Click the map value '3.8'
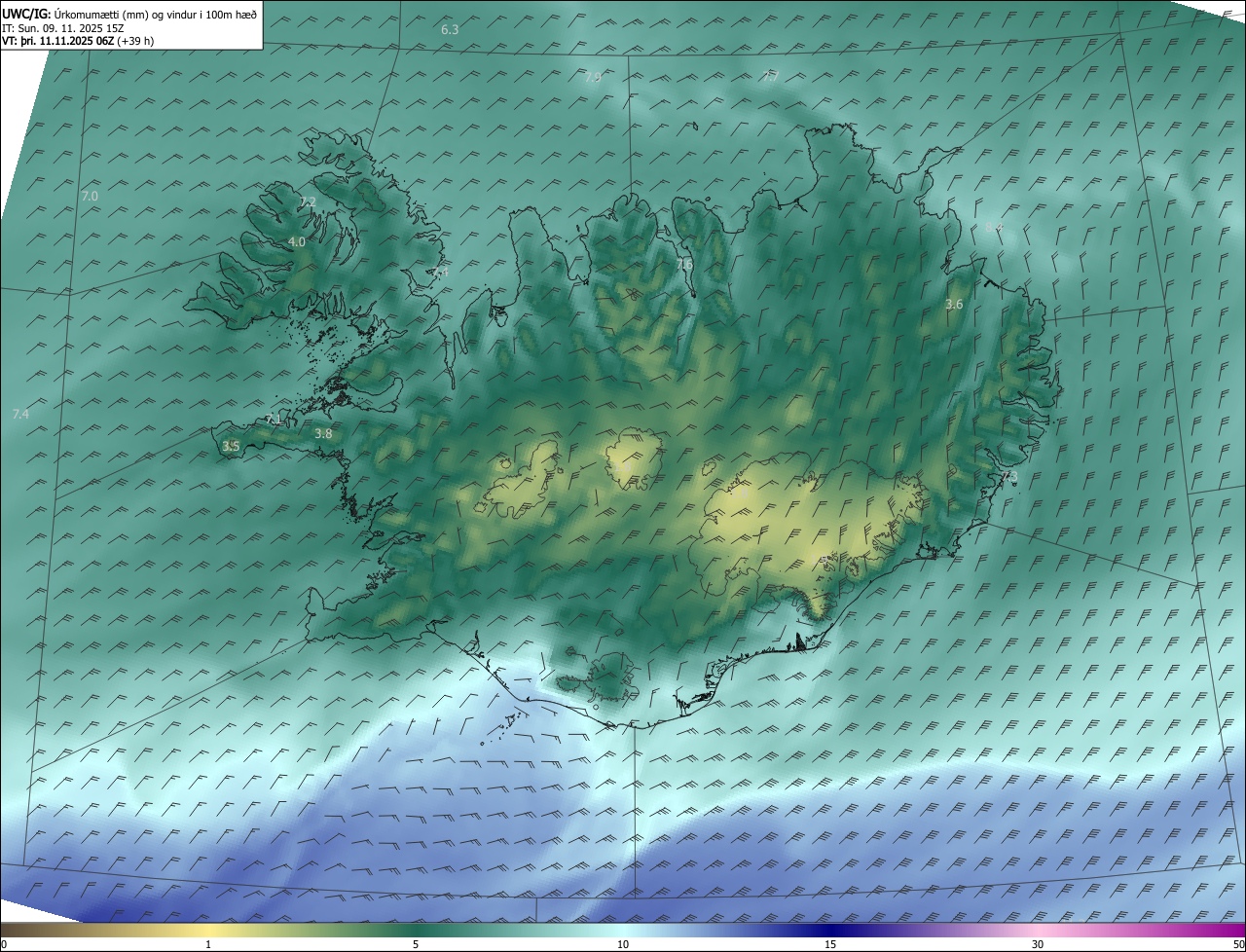1246x952 pixels. pos(324,434)
